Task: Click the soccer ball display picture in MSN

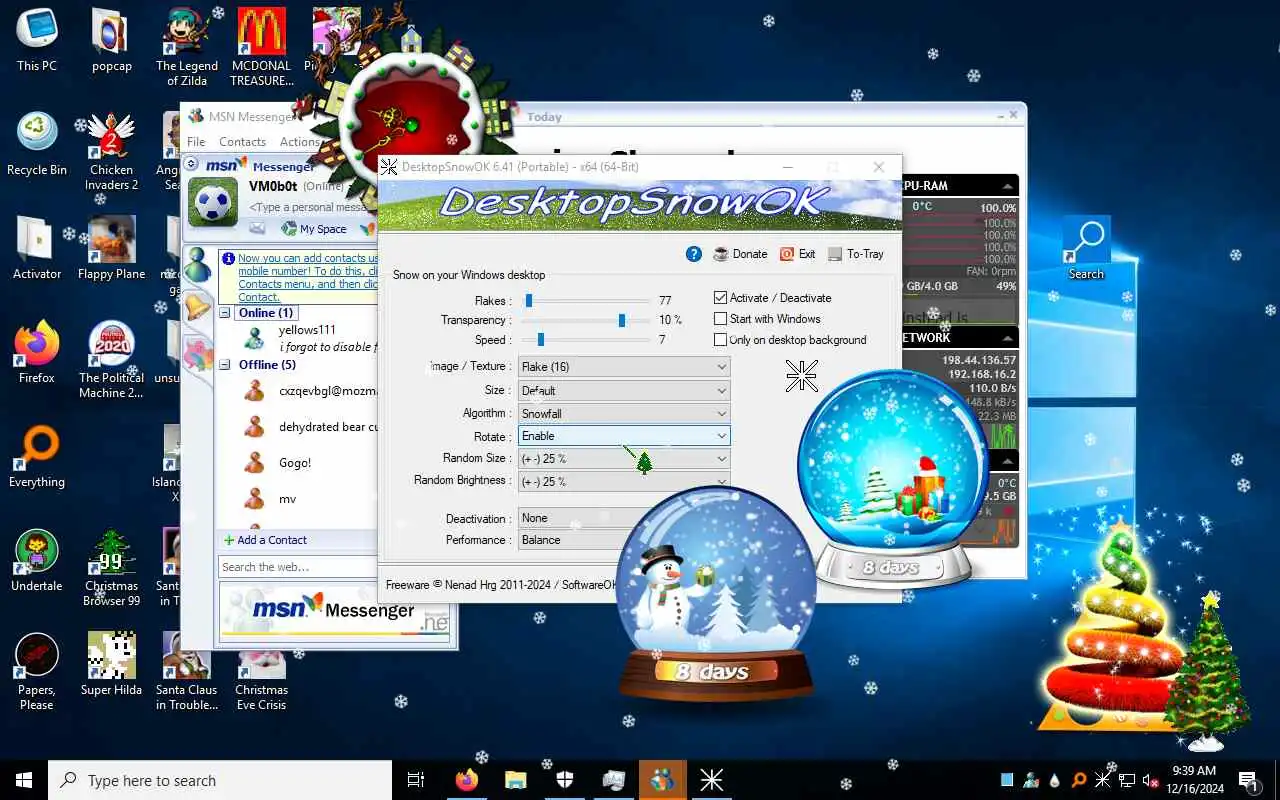Action: coord(214,203)
